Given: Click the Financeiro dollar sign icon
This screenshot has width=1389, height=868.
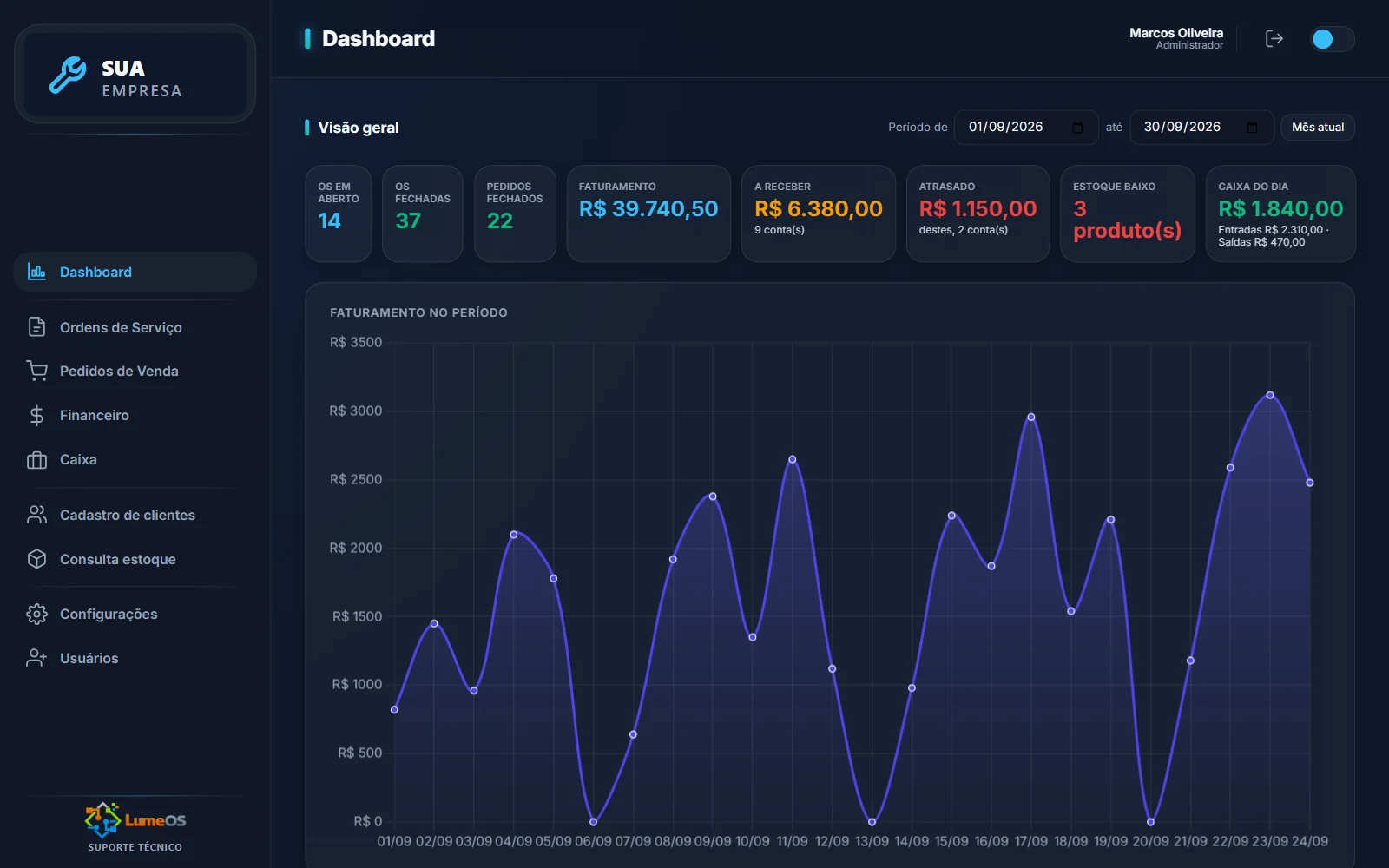Looking at the screenshot, I should click(x=36, y=415).
